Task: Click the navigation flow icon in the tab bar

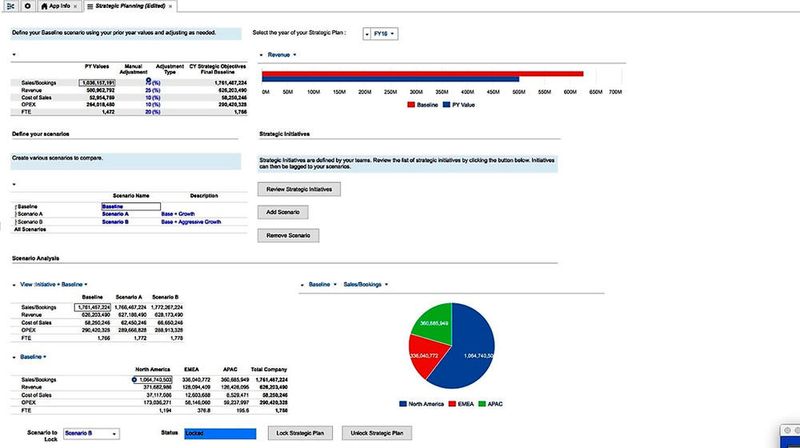Action: point(10,6)
